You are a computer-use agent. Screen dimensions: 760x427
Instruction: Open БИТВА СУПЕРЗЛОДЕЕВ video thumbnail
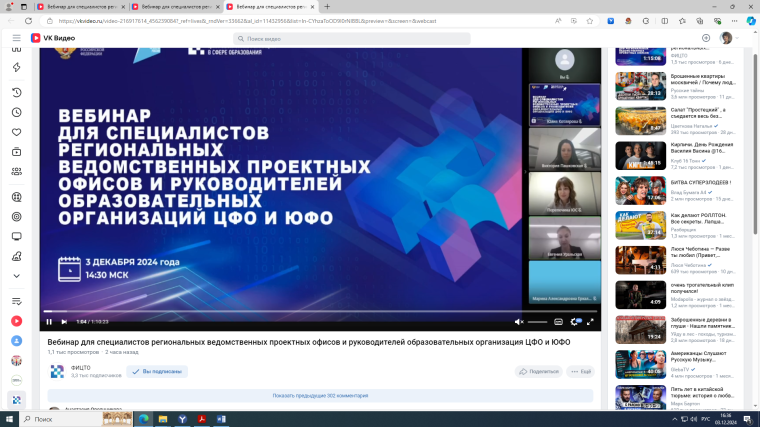(640, 190)
